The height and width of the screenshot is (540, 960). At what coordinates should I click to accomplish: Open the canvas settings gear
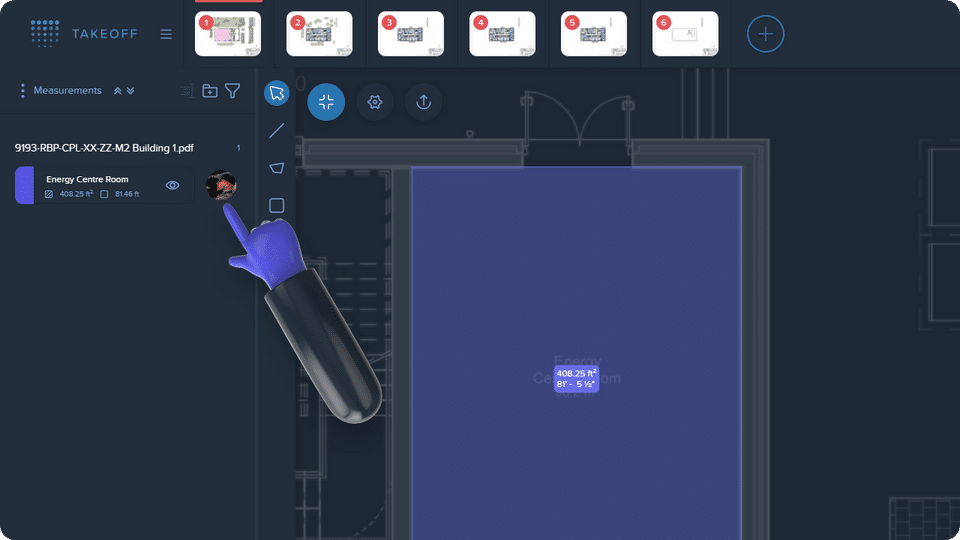tap(375, 102)
